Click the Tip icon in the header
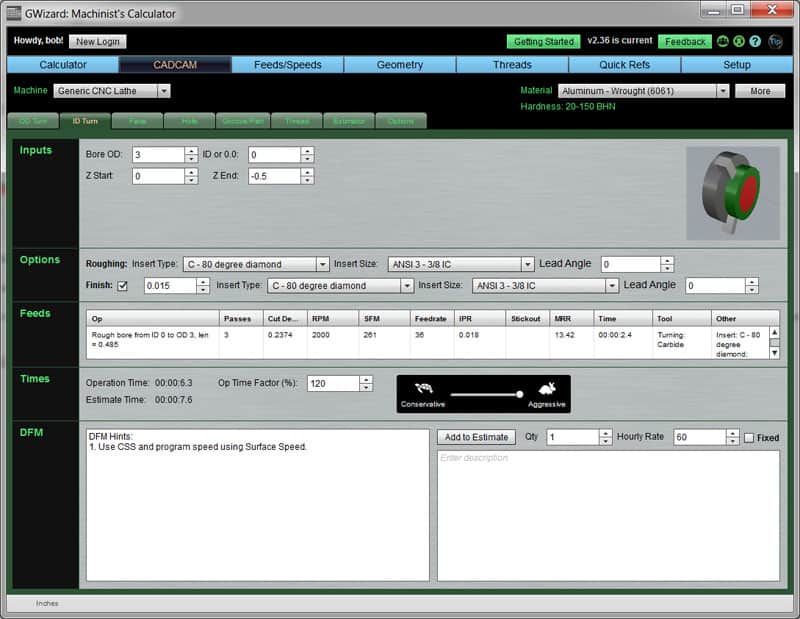 (x=774, y=42)
